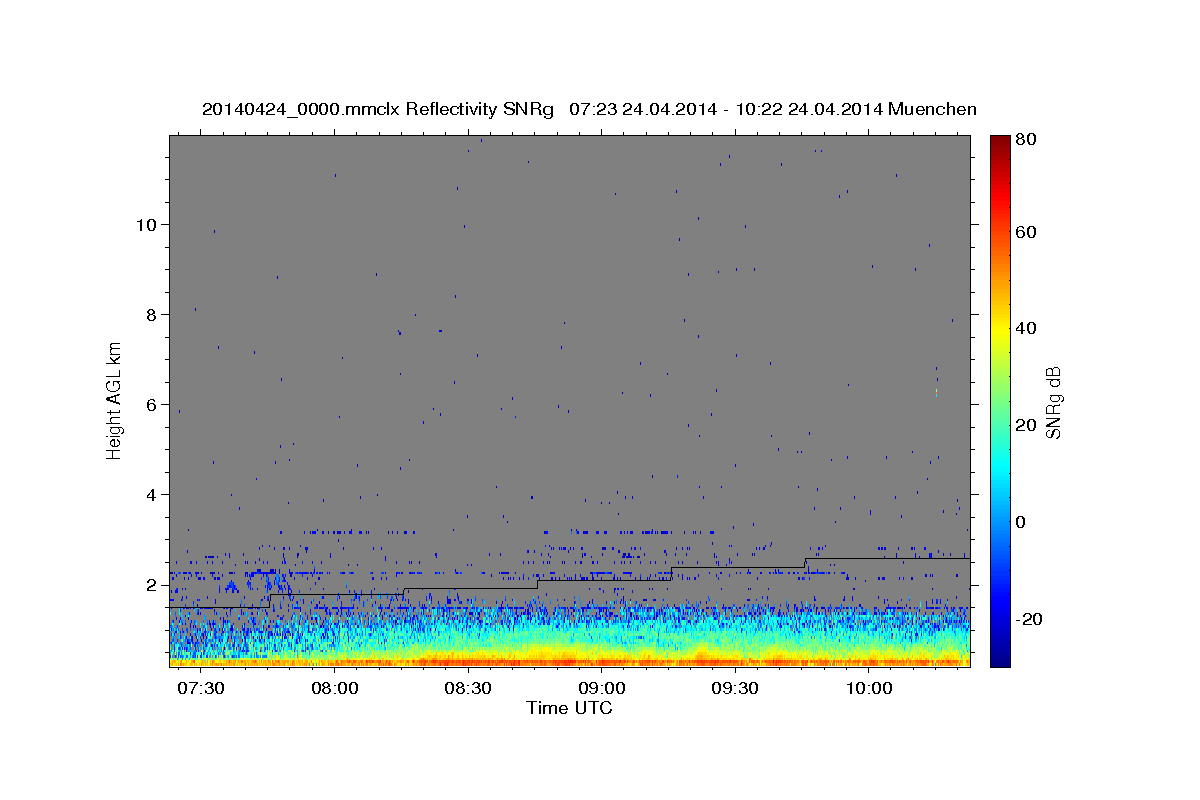Click the strong red-orange echo layer near ground
Viewport: 1200px width, 800px height.
(569, 660)
